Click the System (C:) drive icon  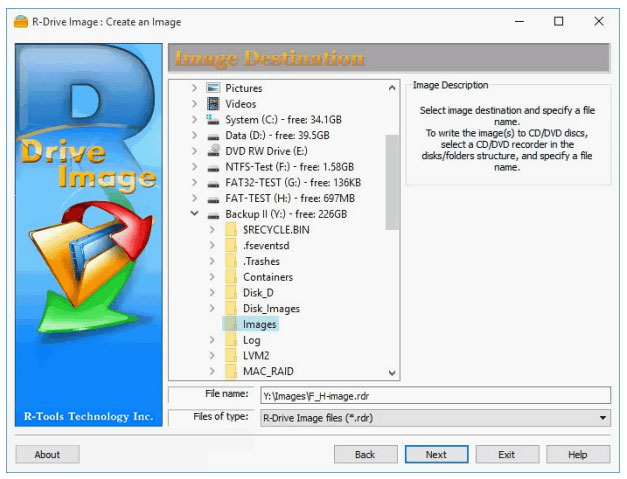pos(213,119)
